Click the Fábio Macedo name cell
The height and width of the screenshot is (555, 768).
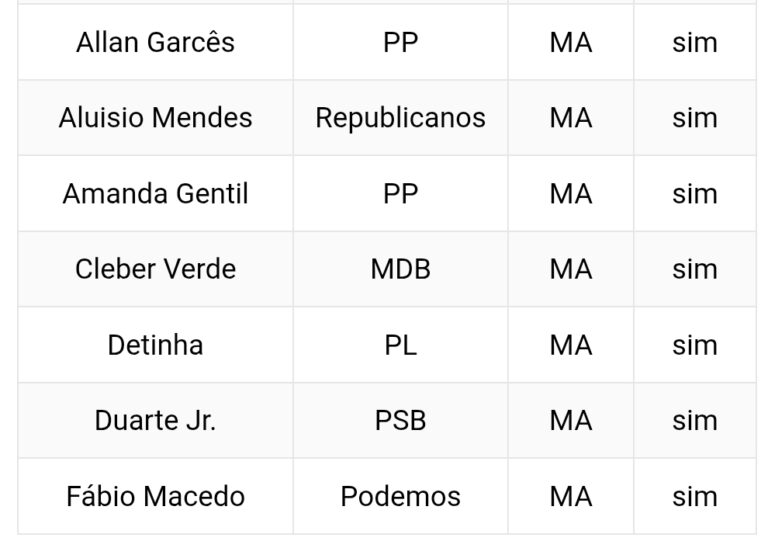click(155, 496)
